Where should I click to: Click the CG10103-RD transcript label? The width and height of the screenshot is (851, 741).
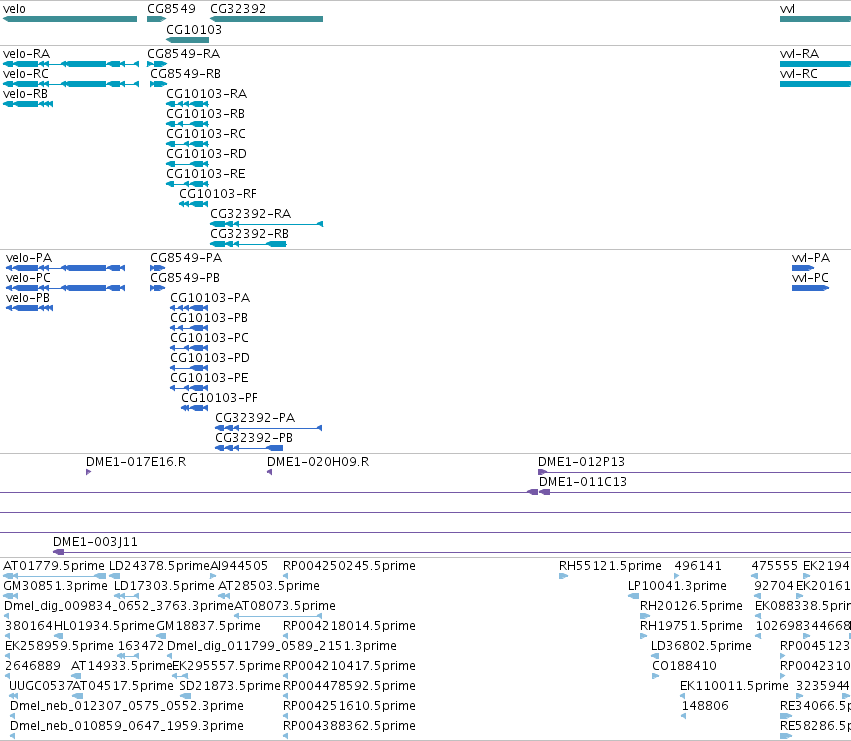[206, 154]
